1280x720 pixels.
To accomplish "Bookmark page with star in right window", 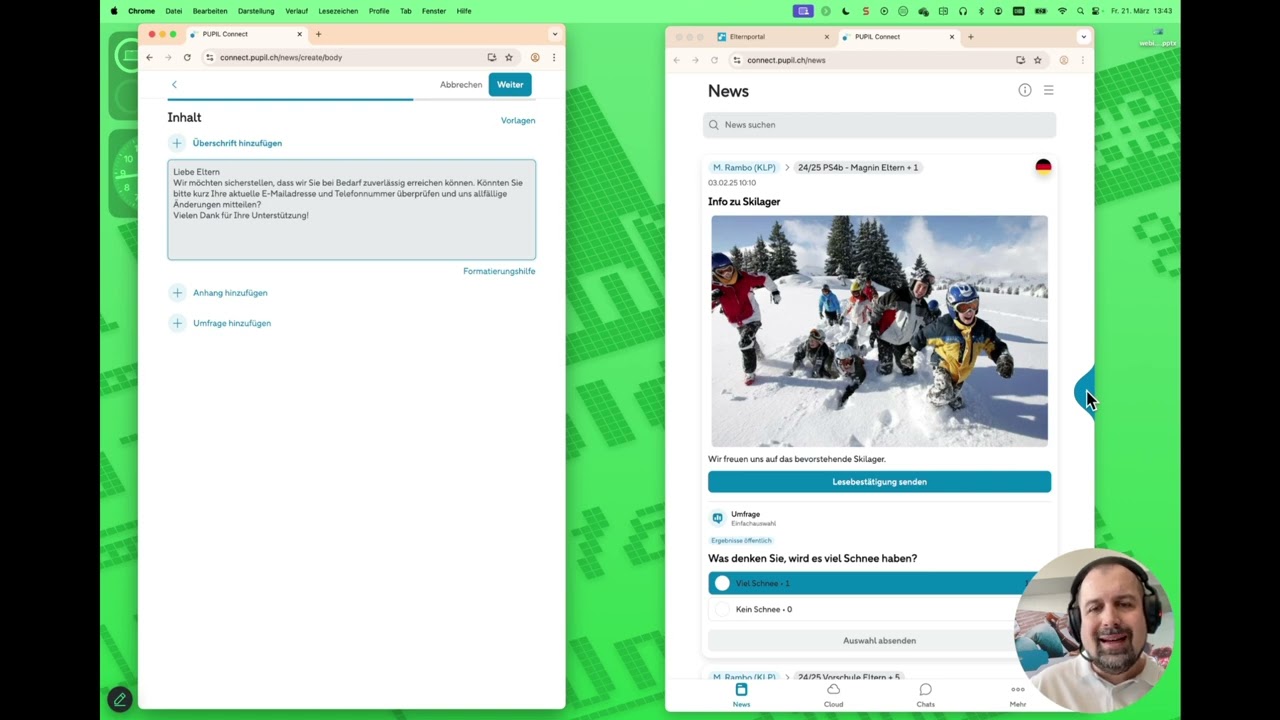I will [x=1037, y=60].
